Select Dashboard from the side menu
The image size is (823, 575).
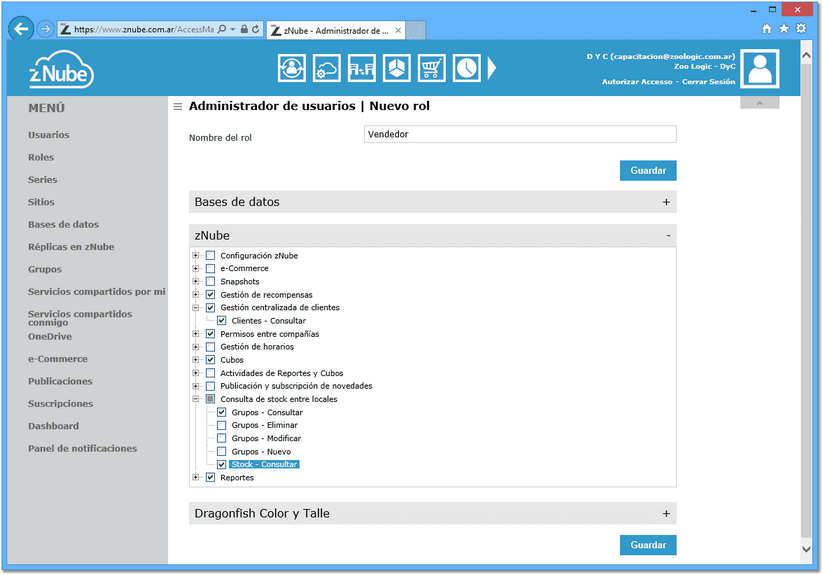[x=54, y=426]
